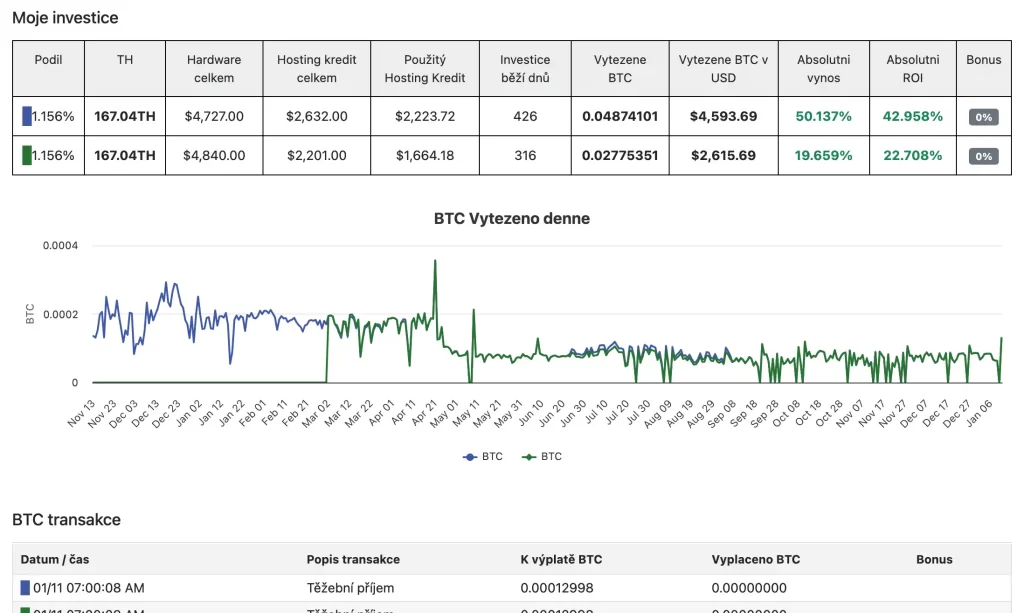Click Těžební příjem in the blue transaction row
Viewport: 1024px width, 613px height.
pyautogui.click(x=350, y=588)
